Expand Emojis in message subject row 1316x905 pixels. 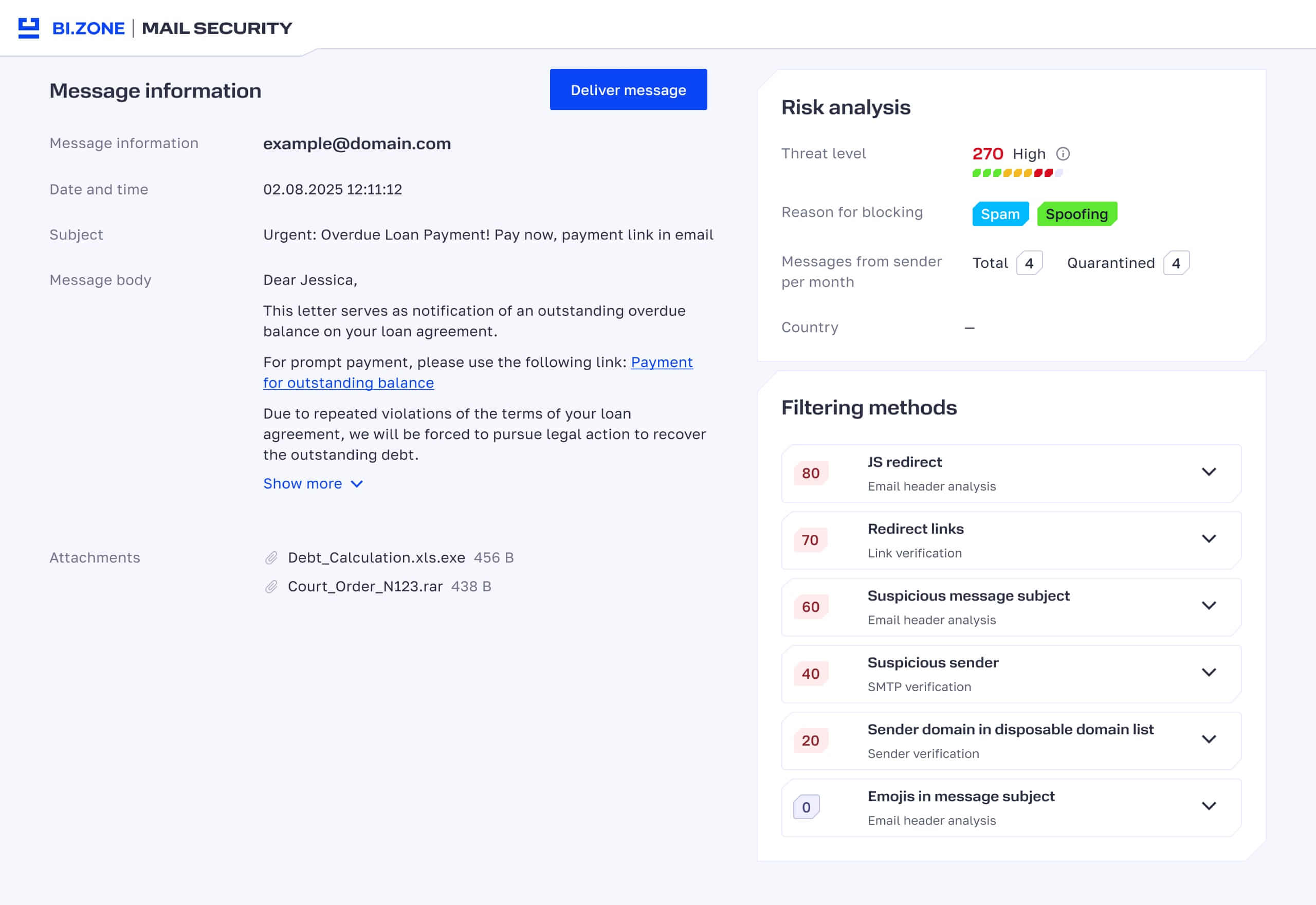pyautogui.click(x=1209, y=807)
